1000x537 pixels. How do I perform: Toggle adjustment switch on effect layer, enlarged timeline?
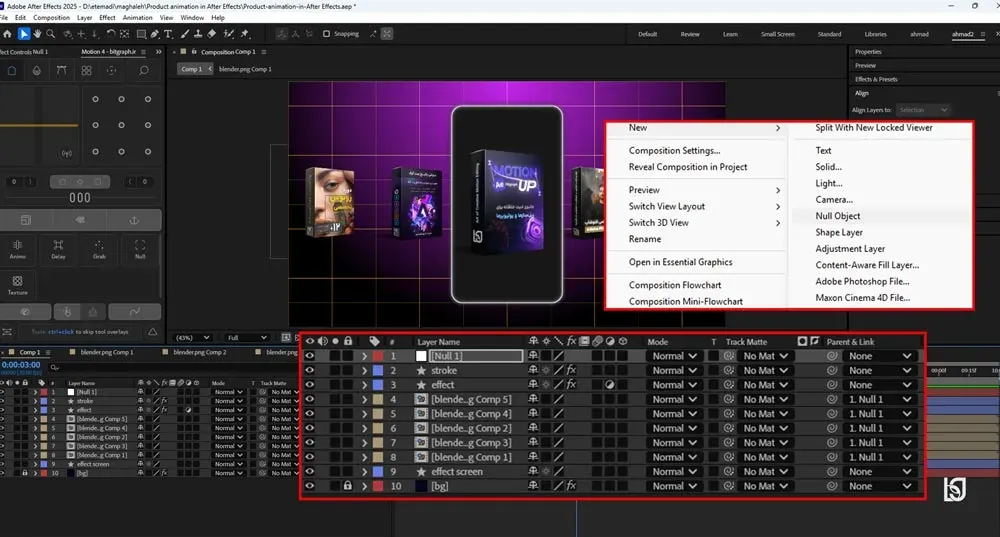click(x=610, y=385)
